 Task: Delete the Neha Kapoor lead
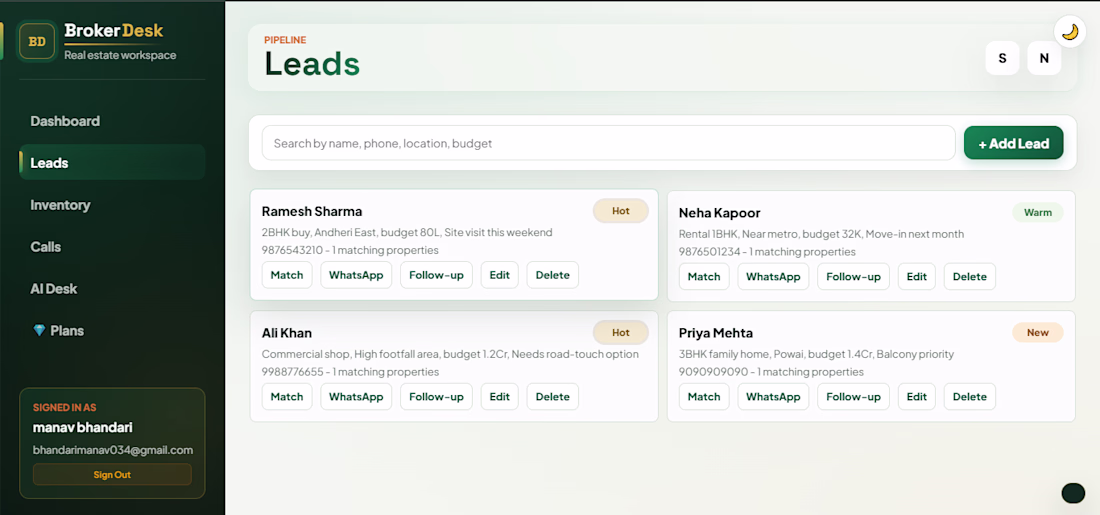click(x=970, y=276)
